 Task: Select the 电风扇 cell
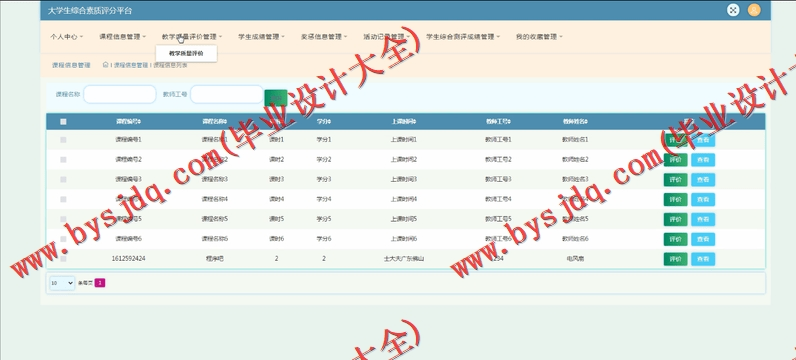tap(575, 258)
